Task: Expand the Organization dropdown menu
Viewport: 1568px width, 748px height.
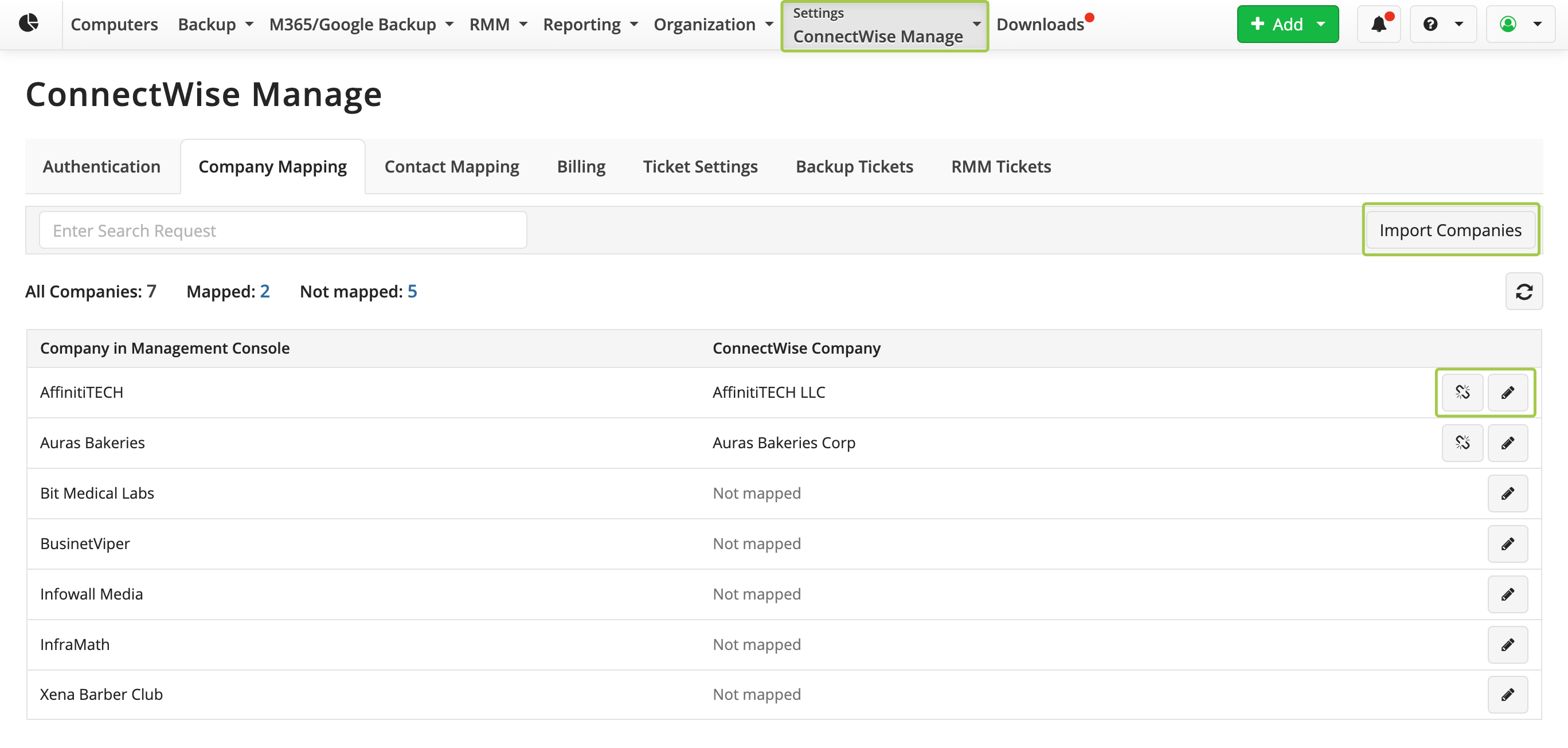Action: [x=713, y=24]
